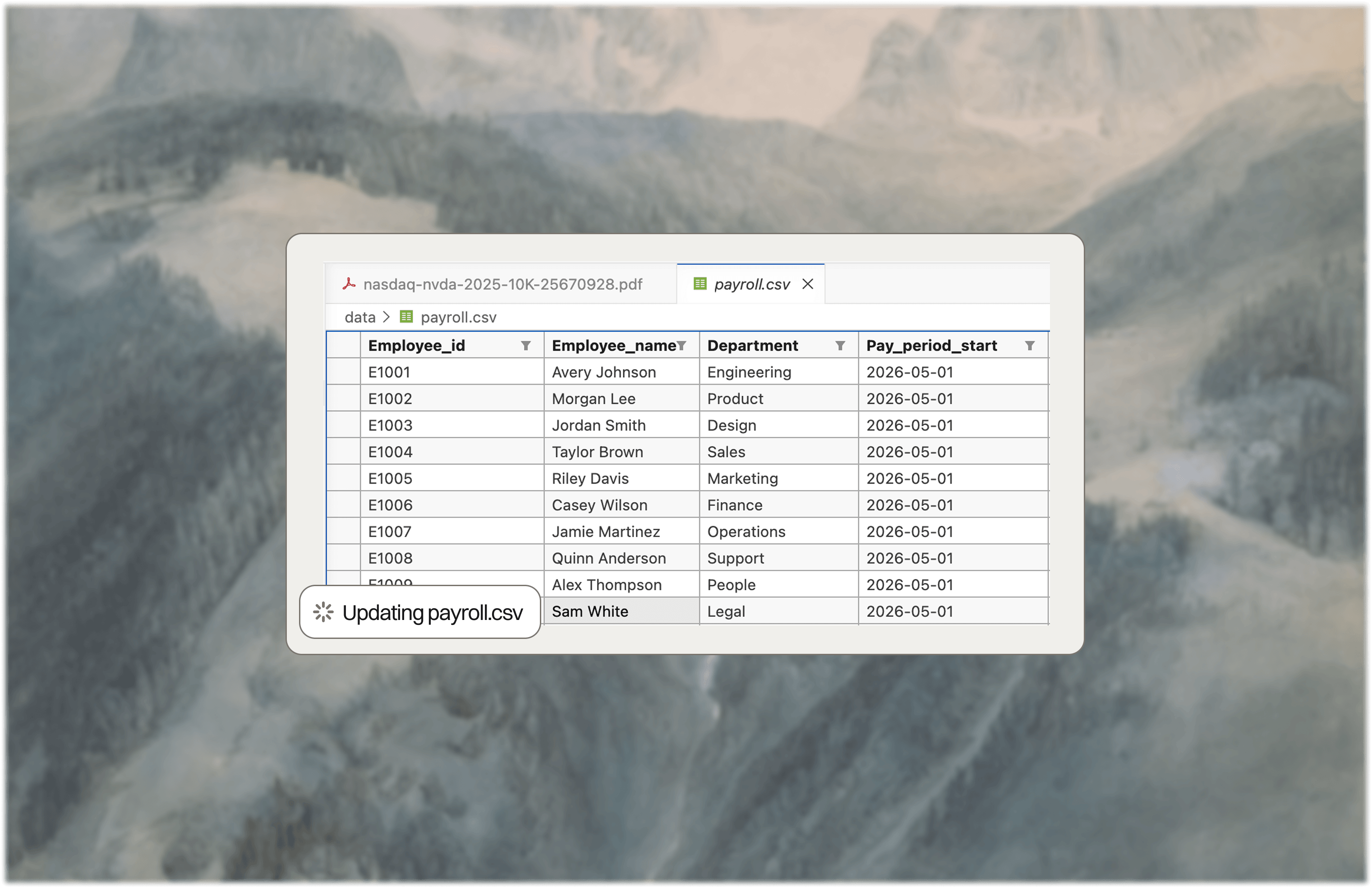The image size is (1372, 888).
Task: Select row header for E1004 row
Action: click(343, 452)
